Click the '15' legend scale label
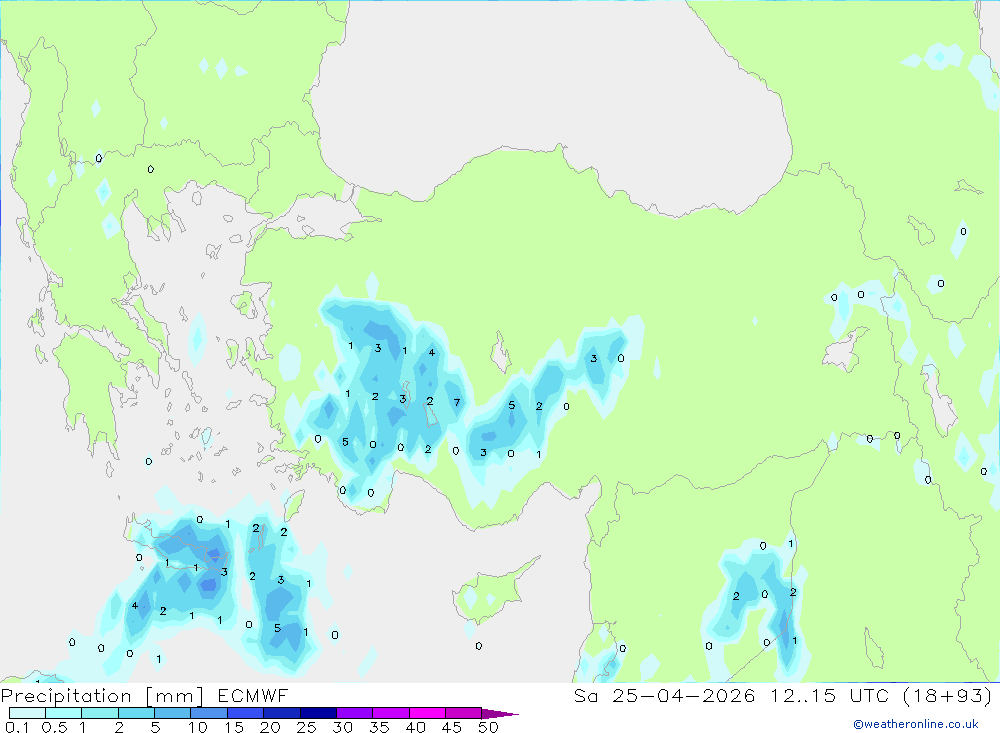1000x733 pixels. 234,727
